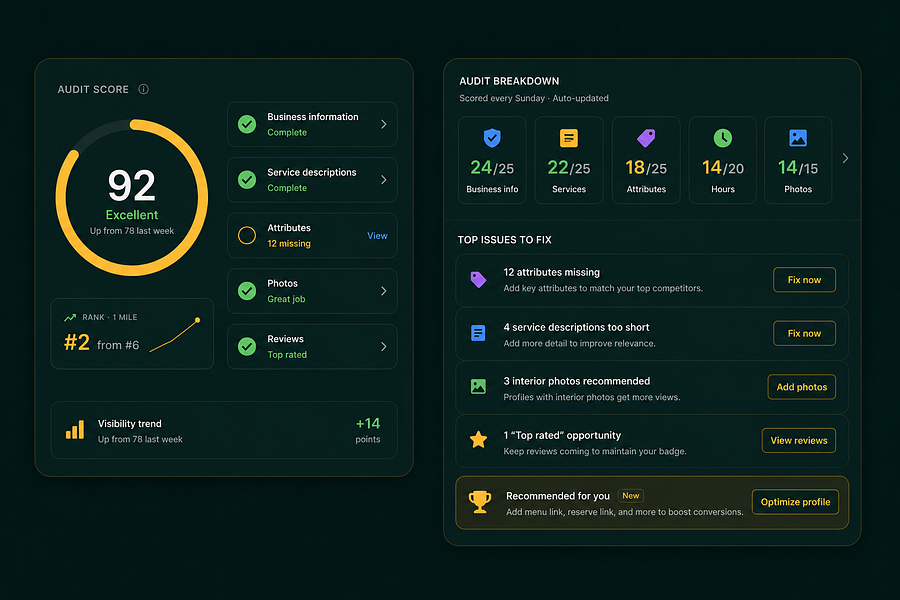This screenshot has height=600, width=900.
Task: Click the blue Photos image icon in breakdown
Action: pos(798,138)
